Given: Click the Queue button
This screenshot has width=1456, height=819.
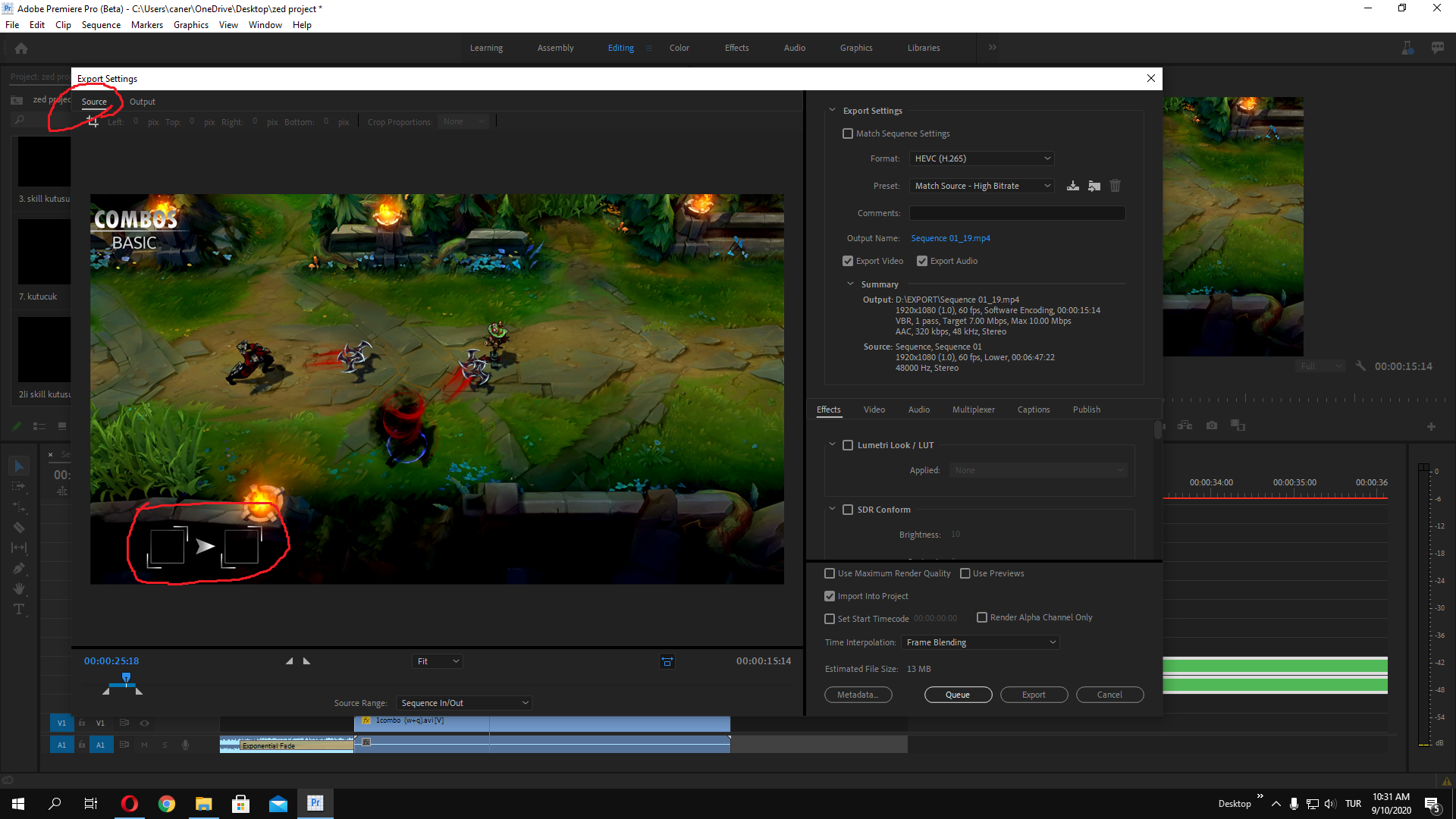Looking at the screenshot, I should tap(958, 695).
